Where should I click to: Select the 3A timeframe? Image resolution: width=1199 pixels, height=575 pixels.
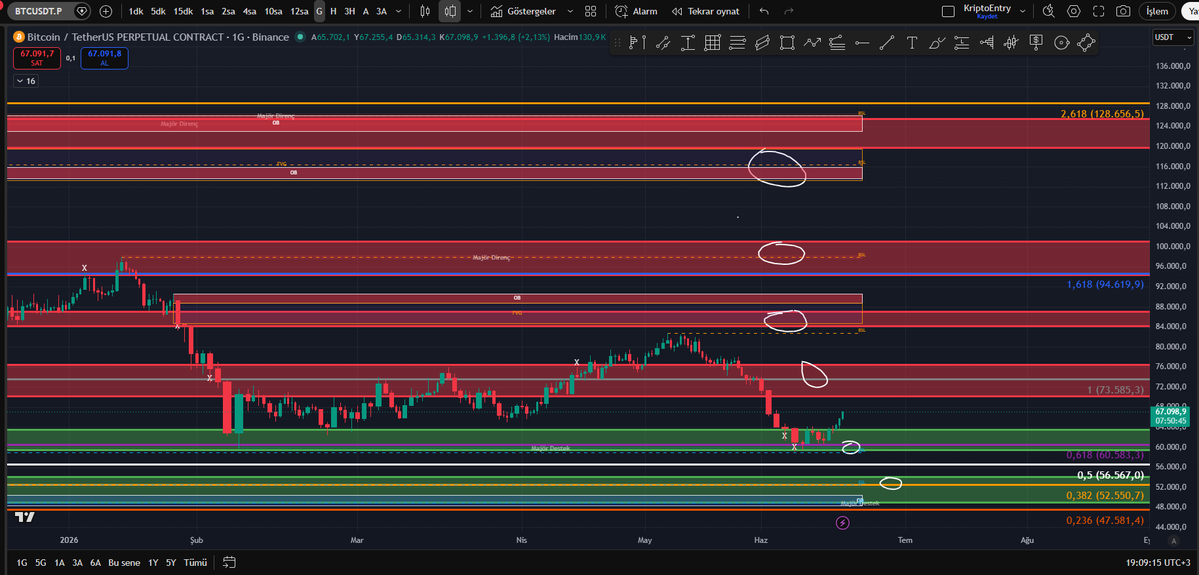click(x=381, y=11)
